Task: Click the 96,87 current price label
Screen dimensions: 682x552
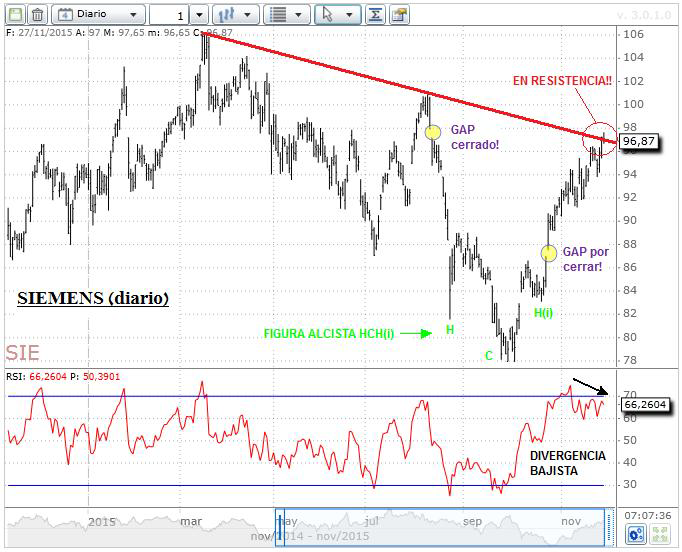Action: [645, 142]
